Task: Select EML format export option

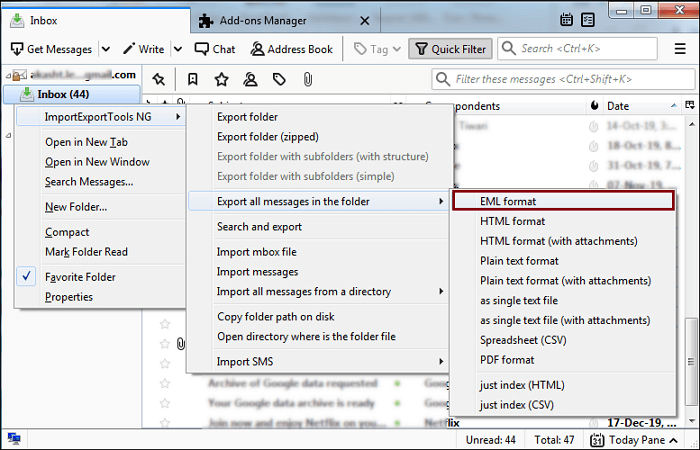Action: pyautogui.click(x=563, y=201)
